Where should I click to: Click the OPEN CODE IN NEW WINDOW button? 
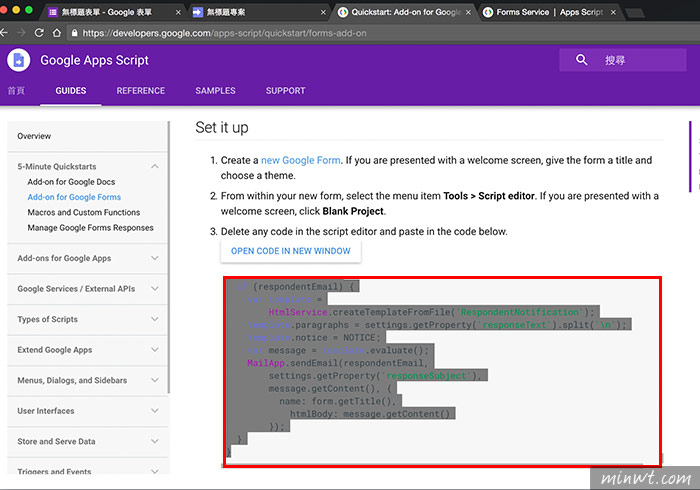(291, 251)
